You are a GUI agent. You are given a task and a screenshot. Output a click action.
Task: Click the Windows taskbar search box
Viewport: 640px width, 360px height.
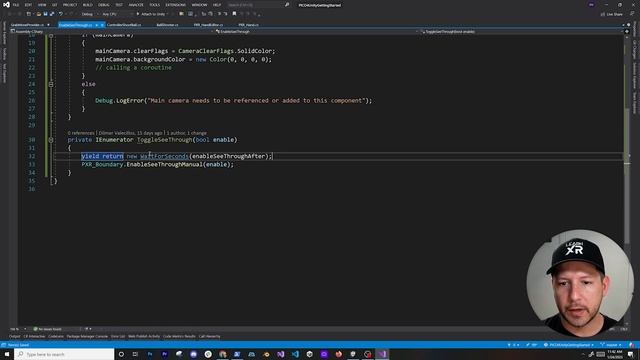click(64, 354)
